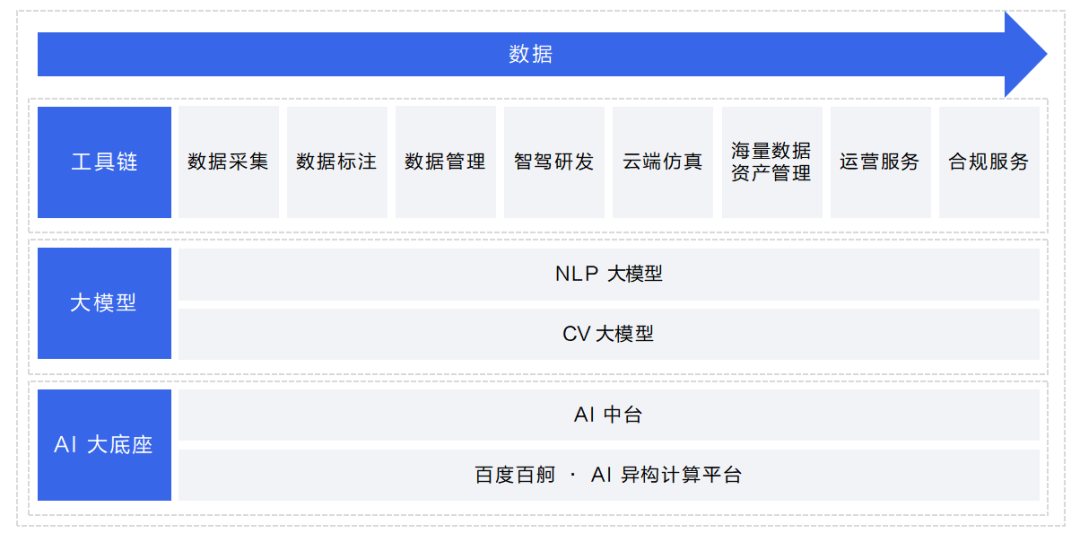Image resolution: width=1080 pixels, height=542 pixels.
Task: Click the 海量数据资产管理 tile
Action: (771, 162)
